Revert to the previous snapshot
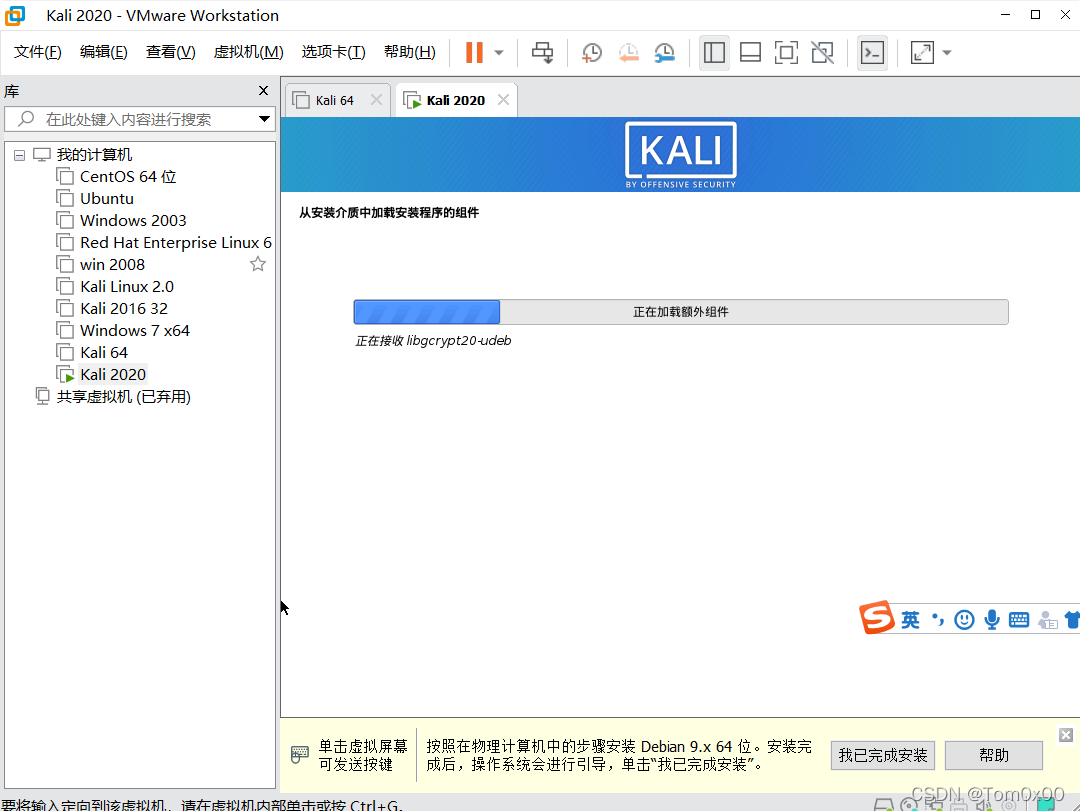Screen dimensions: 1080x811 pyautogui.click(x=628, y=52)
